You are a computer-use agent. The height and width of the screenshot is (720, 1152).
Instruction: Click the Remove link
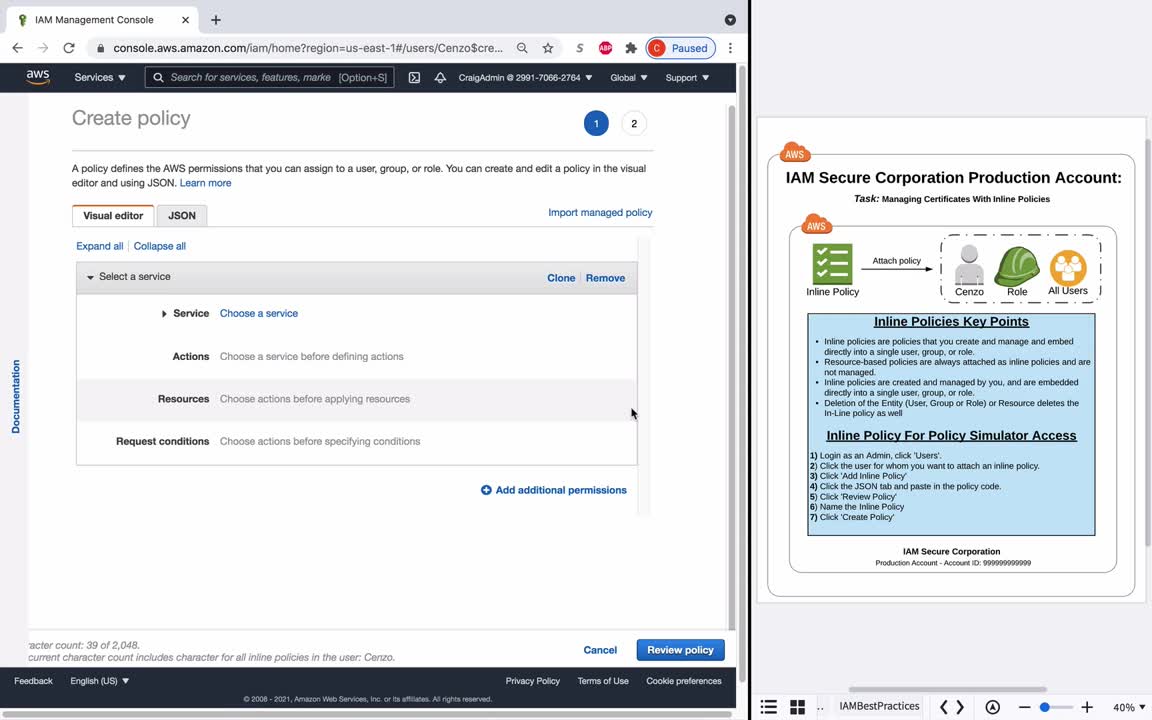[605, 278]
